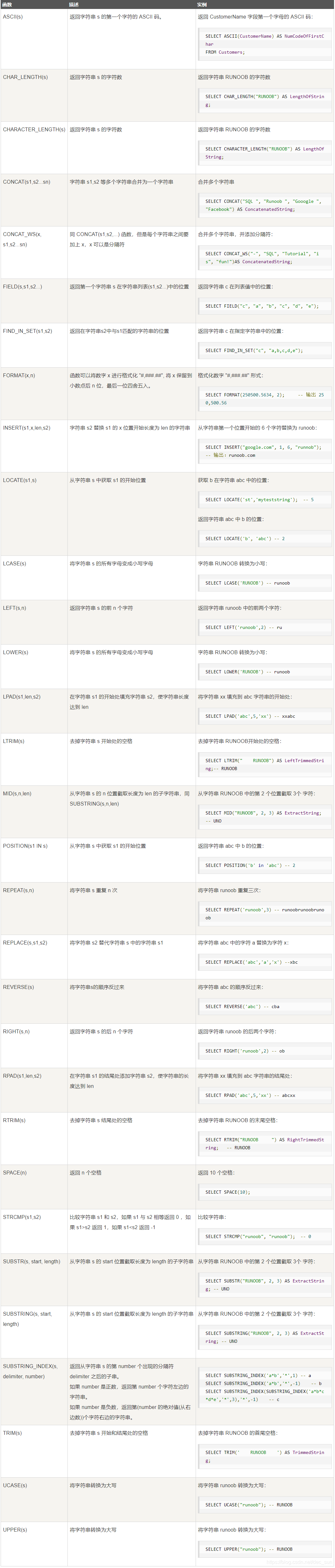Viewport: 335px width, 1568px height.
Task: Click the SUBSTR(s, start, length) function name
Action: [x=32, y=1262]
